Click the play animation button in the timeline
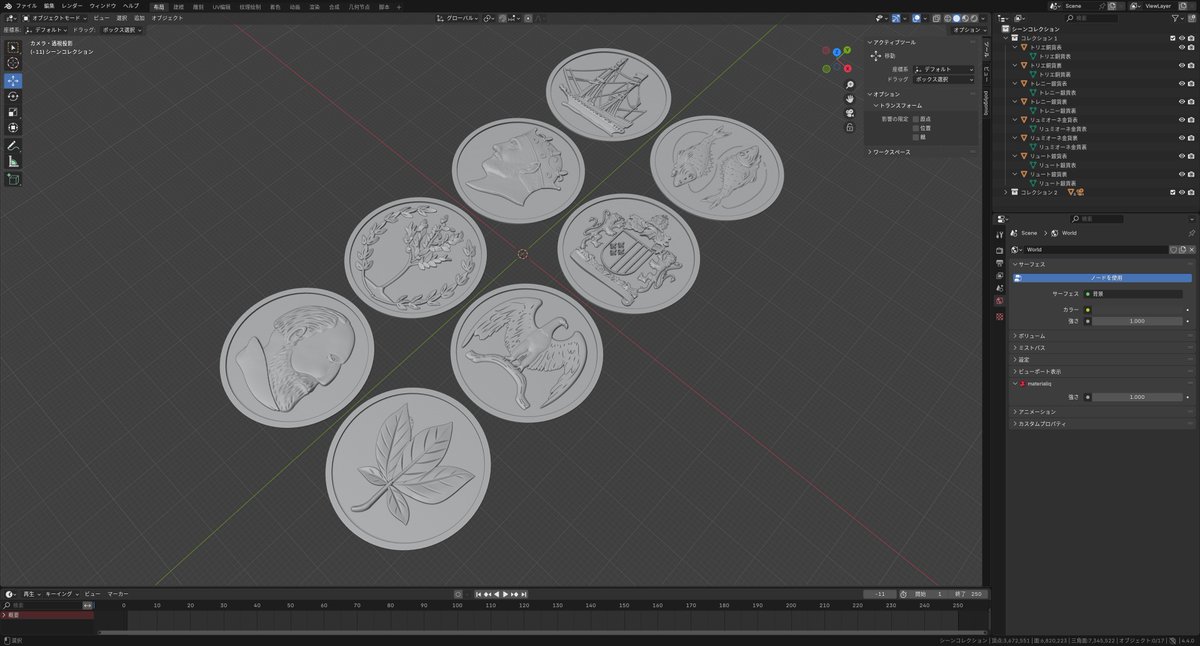Screen dimensions: 1200x646 pos(505,594)
